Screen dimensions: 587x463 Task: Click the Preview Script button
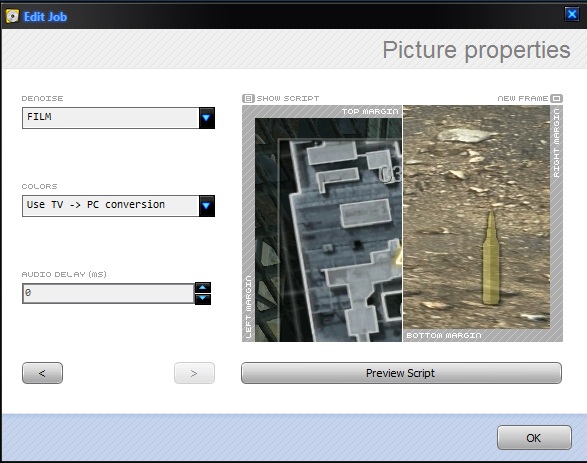pyautogui.click(x=401, y=373)
